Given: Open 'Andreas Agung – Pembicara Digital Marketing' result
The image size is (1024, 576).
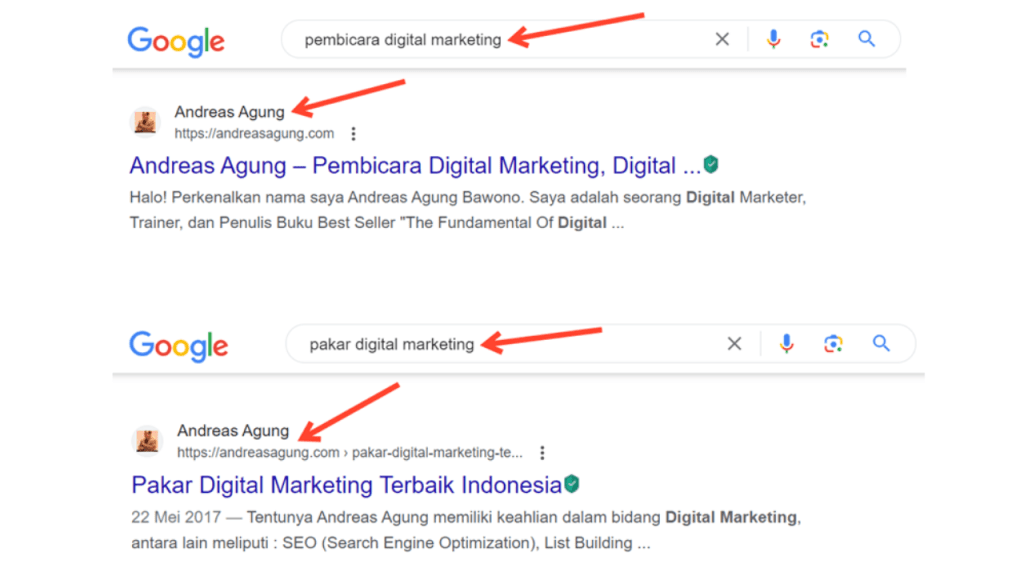Looking at the screenshot, I should [415, 165].
